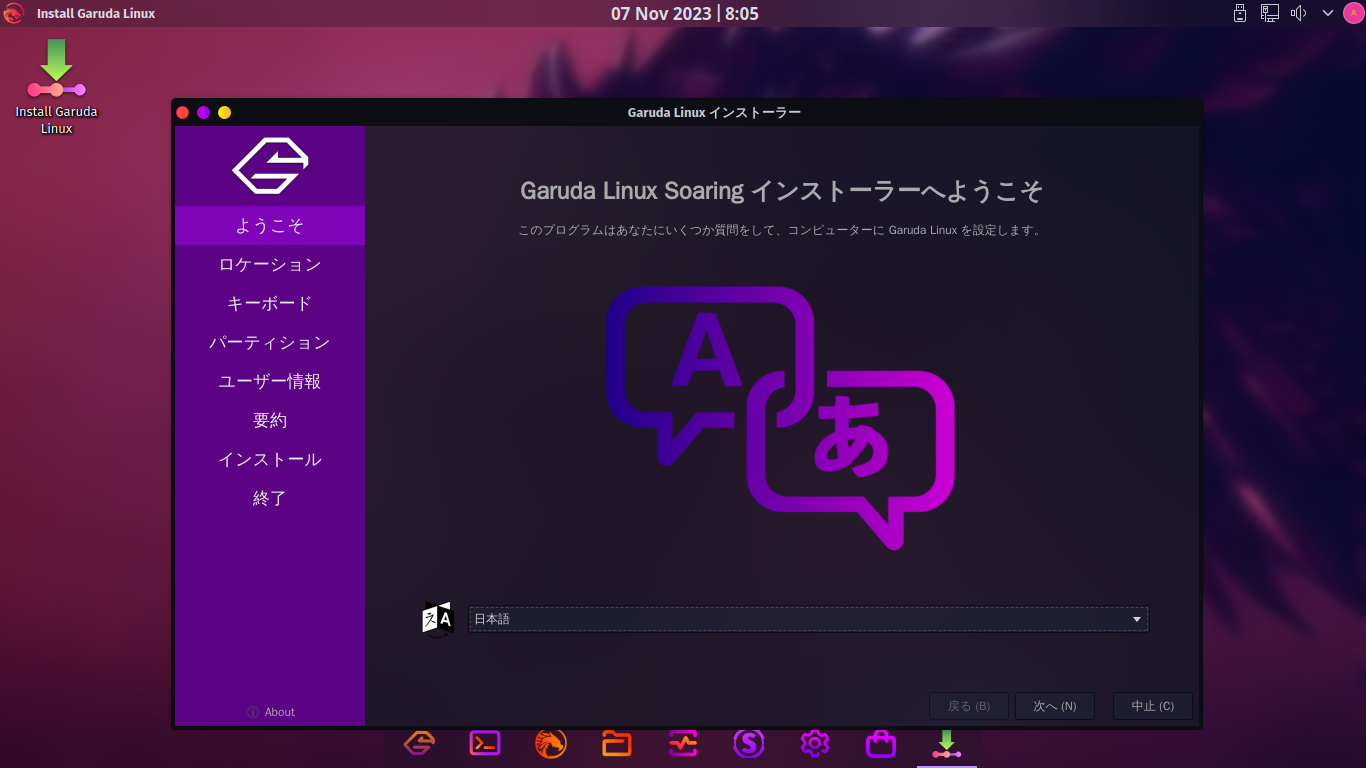
Task: Select the ユーザー情報 step in sidebar
Action: point(270,381)
